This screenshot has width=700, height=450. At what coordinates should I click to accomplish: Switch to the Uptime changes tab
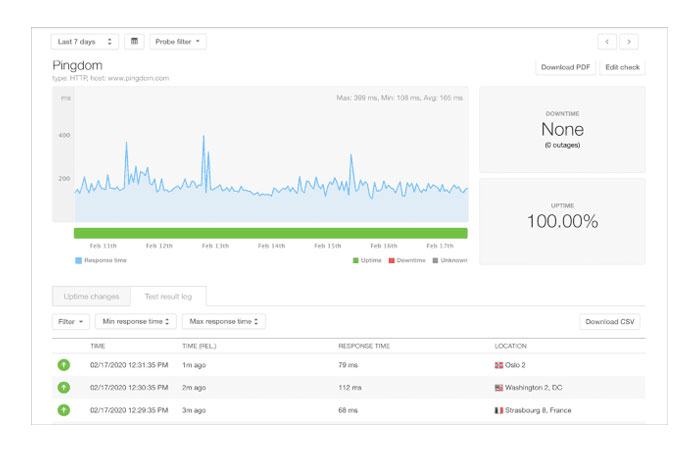point(91,296)
